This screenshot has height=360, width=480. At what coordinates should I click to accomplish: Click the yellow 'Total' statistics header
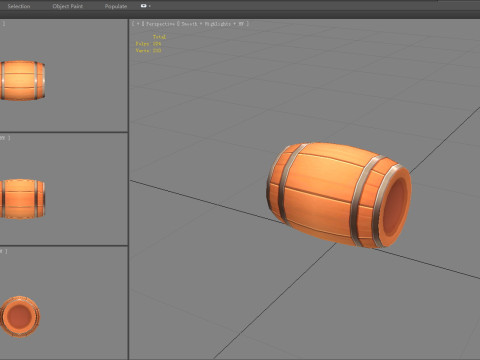159,37
